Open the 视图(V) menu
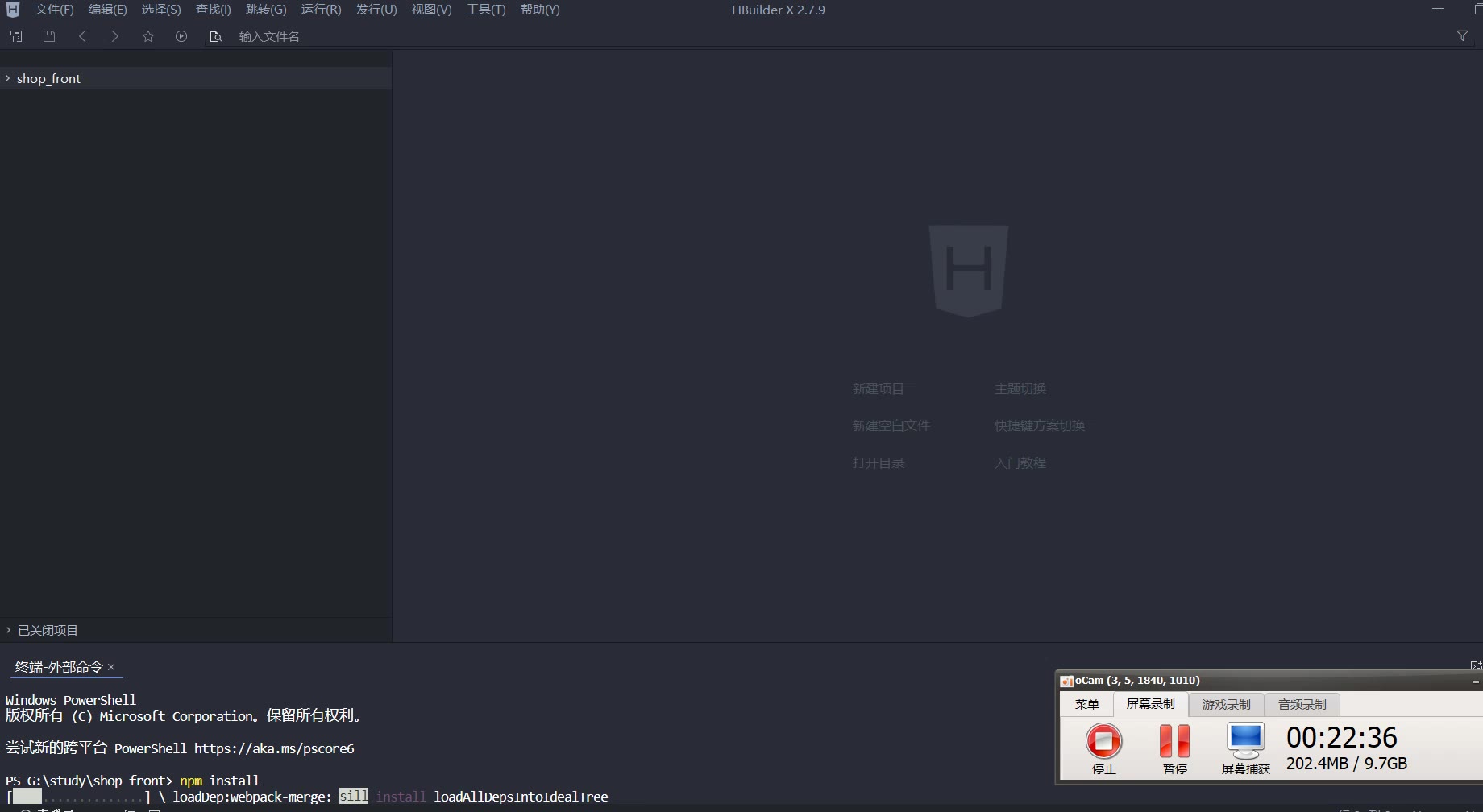1483x812 pixels. click(431, 10)
